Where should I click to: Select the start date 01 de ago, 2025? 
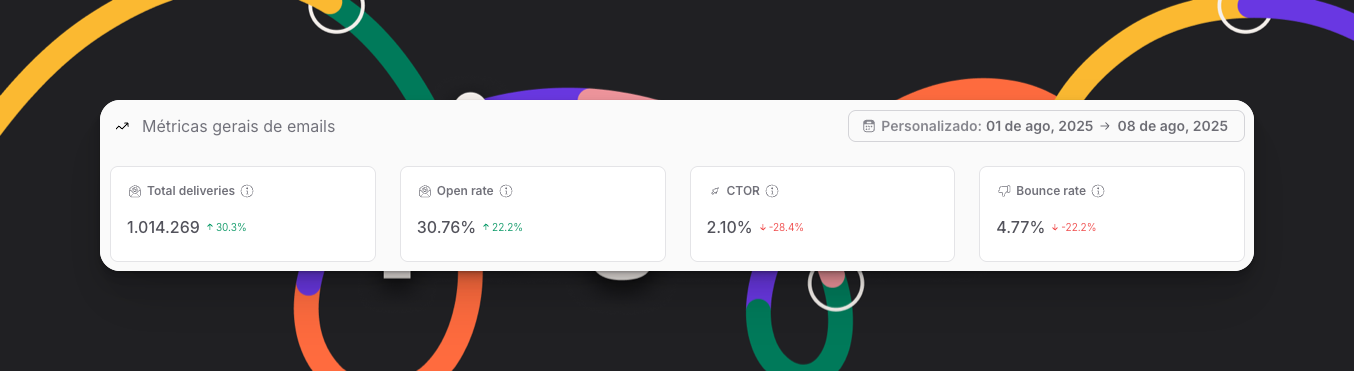coord(1039,127)
